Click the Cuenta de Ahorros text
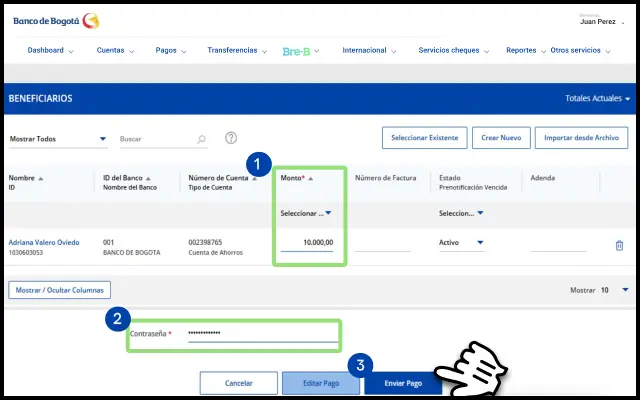 pos(216,253)
